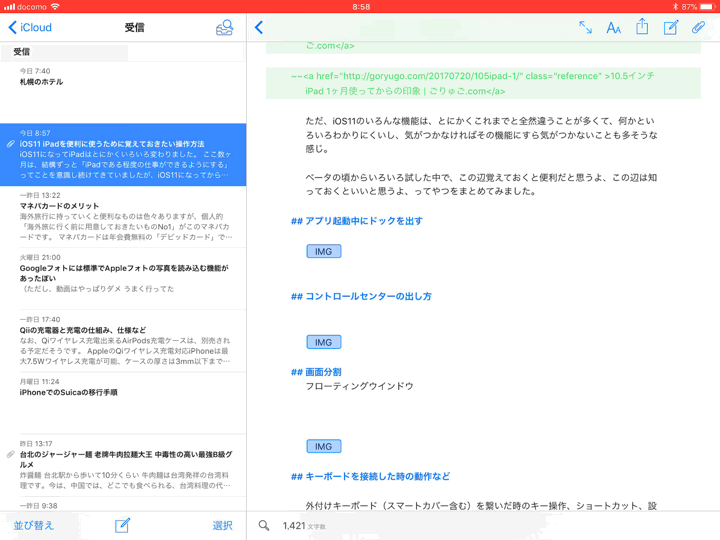The height and width of the screenshot is (540, 720).
Task: Navigate back to iCloud folder list
Action: (30, 28)
